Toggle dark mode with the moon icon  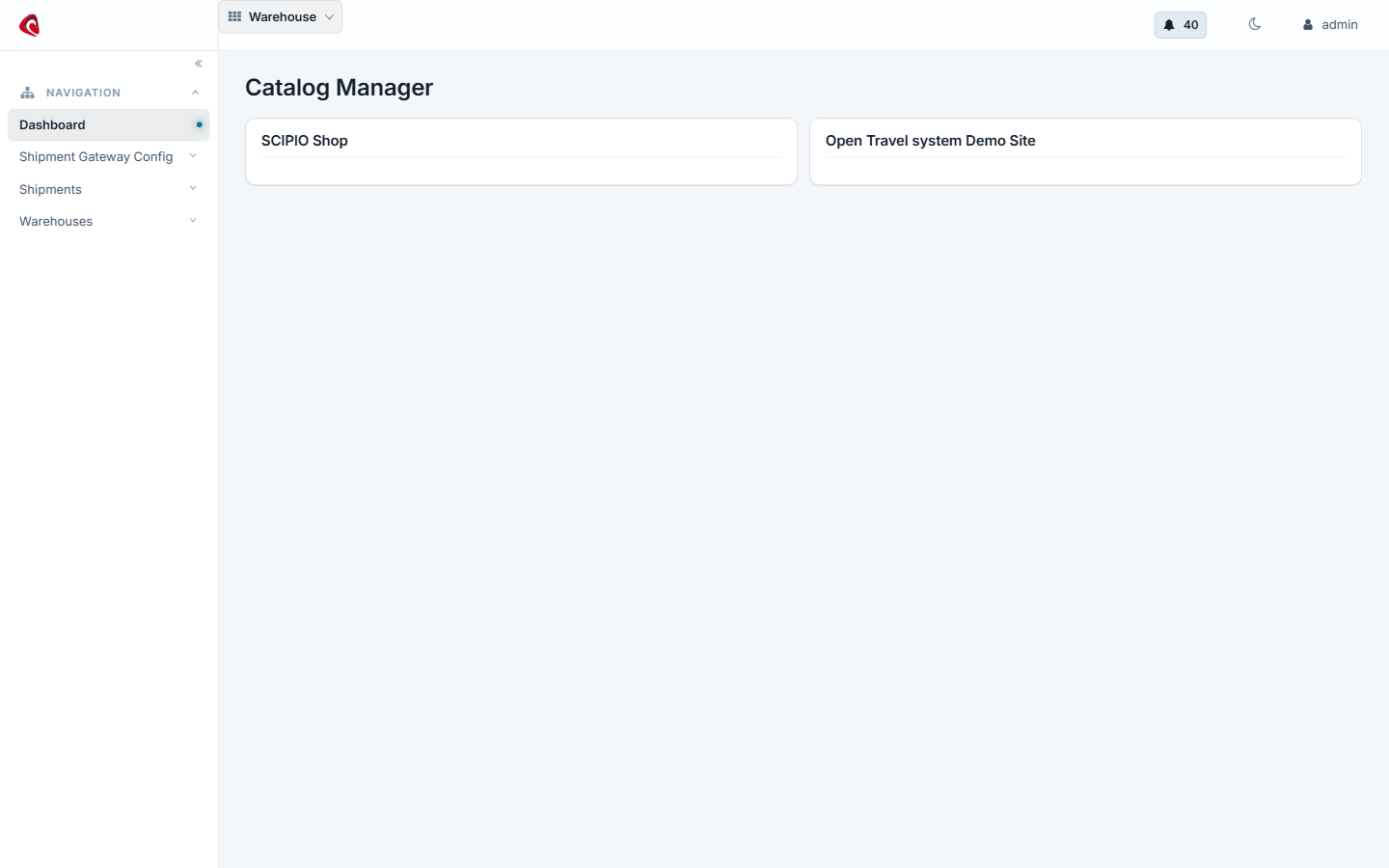[x=1255, y=24]
